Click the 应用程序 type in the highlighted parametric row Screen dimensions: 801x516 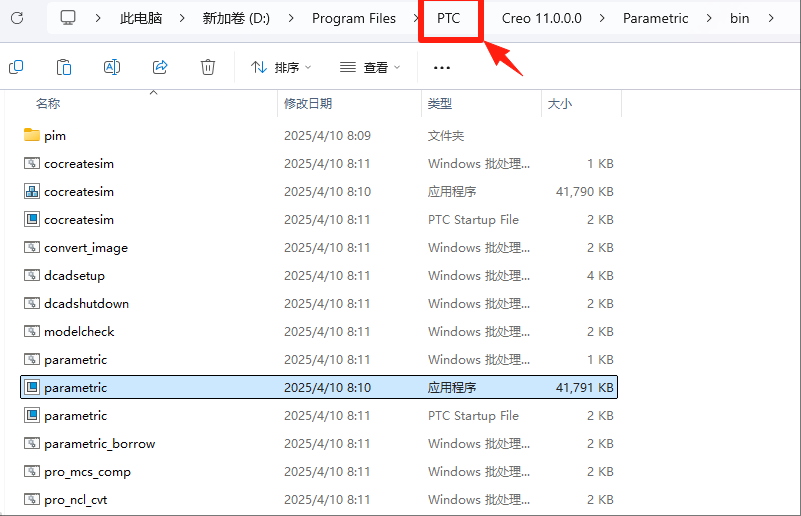452,387
